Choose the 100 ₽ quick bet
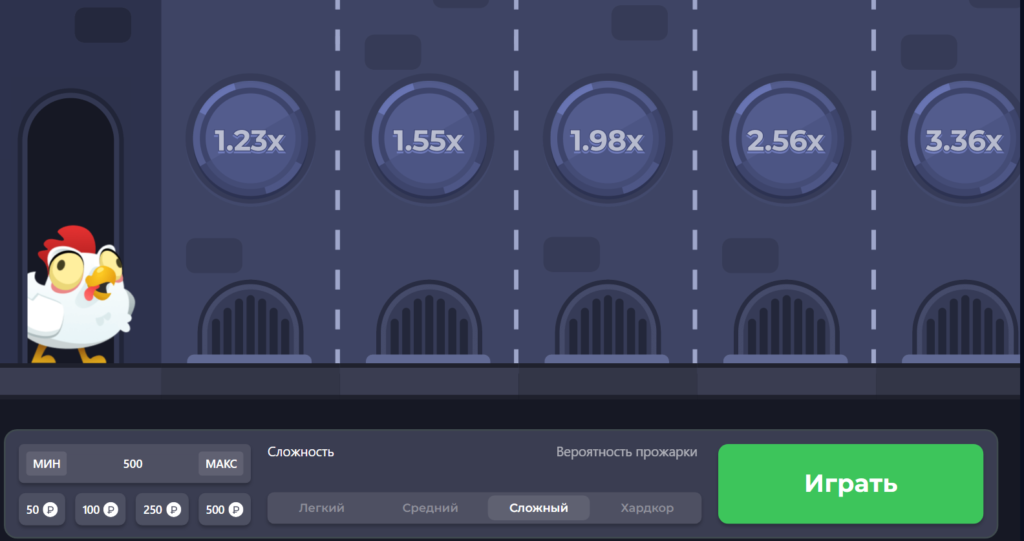 [x=100, y=510]
